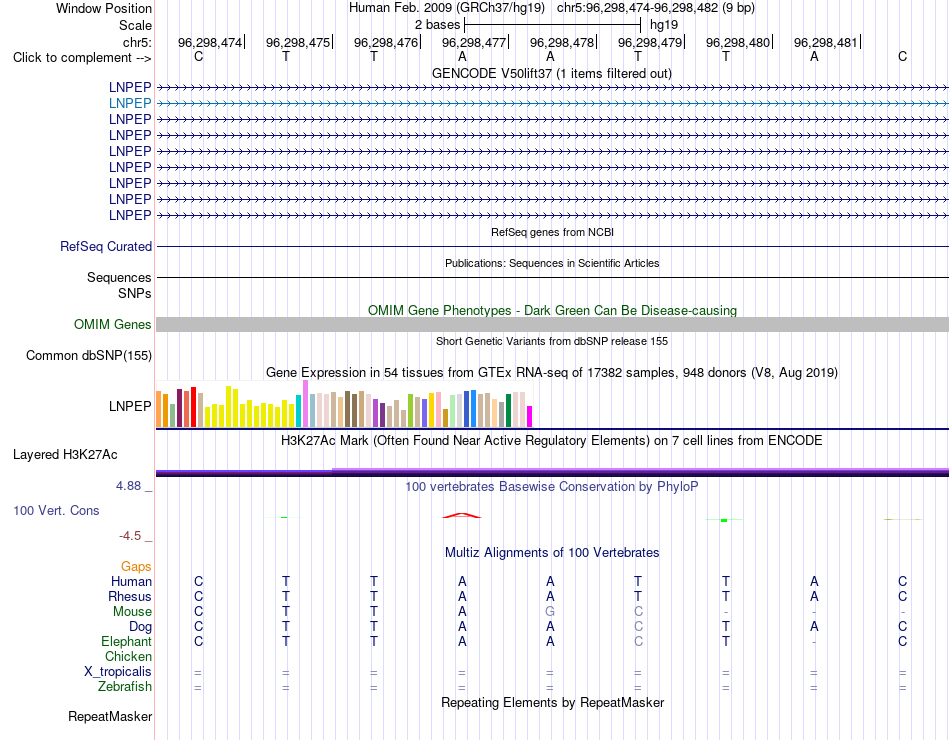Click the magenta bar at end of GTEx chart
Screen dimensions: 950x740
pos(530,416)
